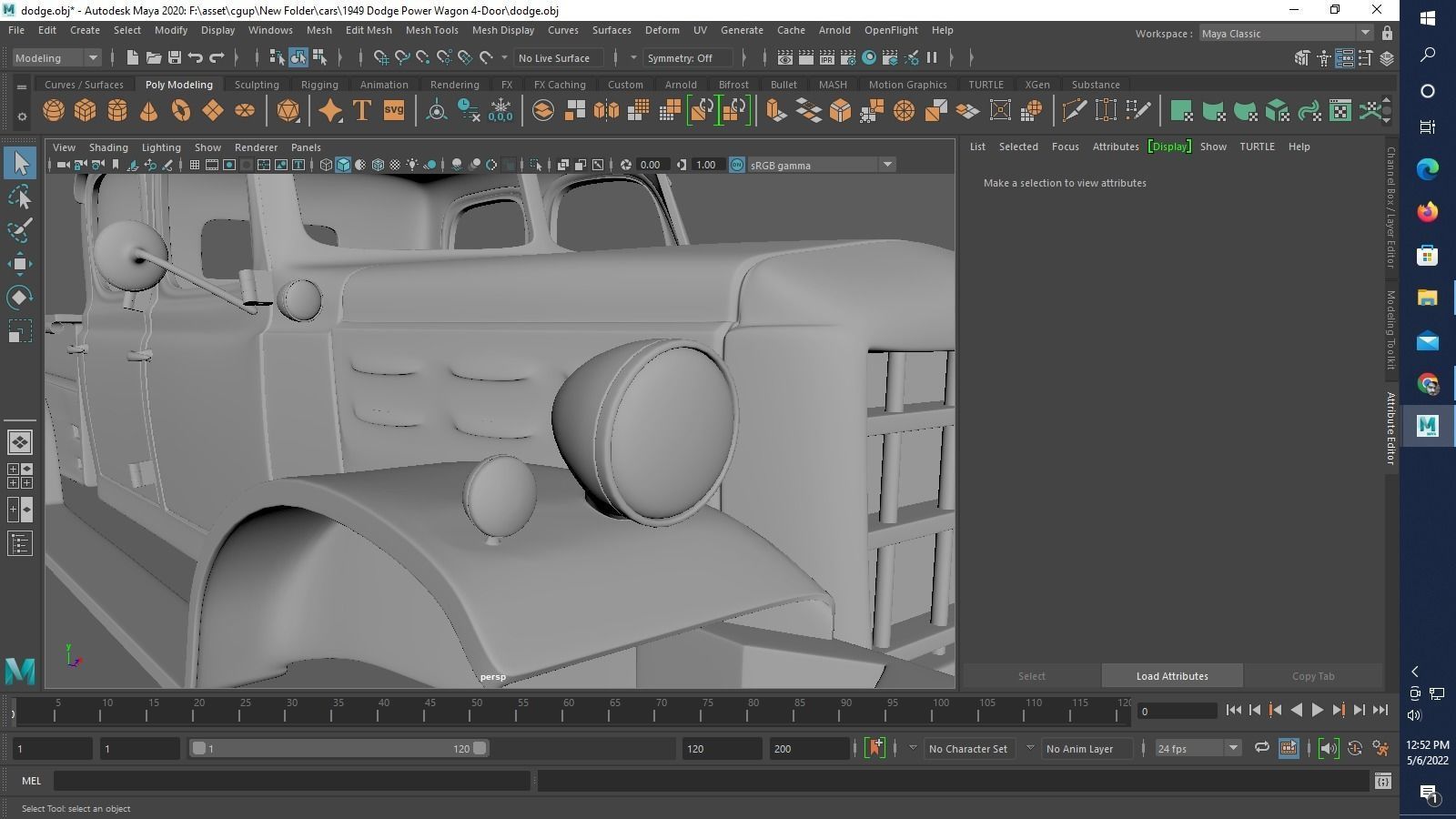Open Firefox from the Windows taskbar

coord(1427,212)
